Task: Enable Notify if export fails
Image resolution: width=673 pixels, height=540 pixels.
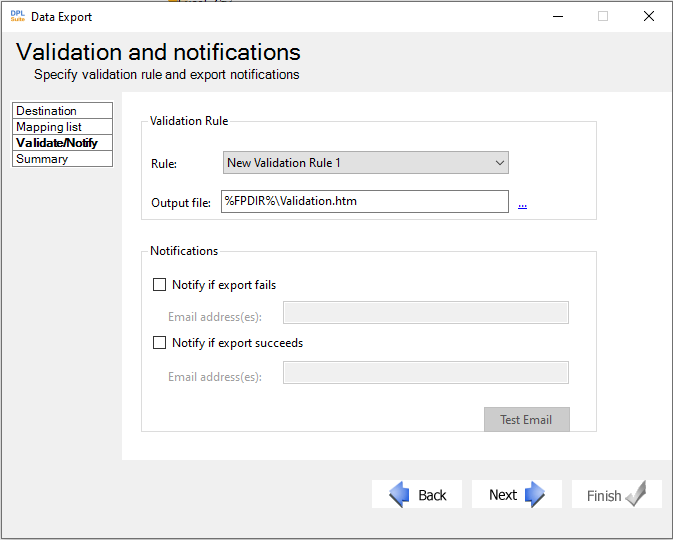Action: point(160,285)
